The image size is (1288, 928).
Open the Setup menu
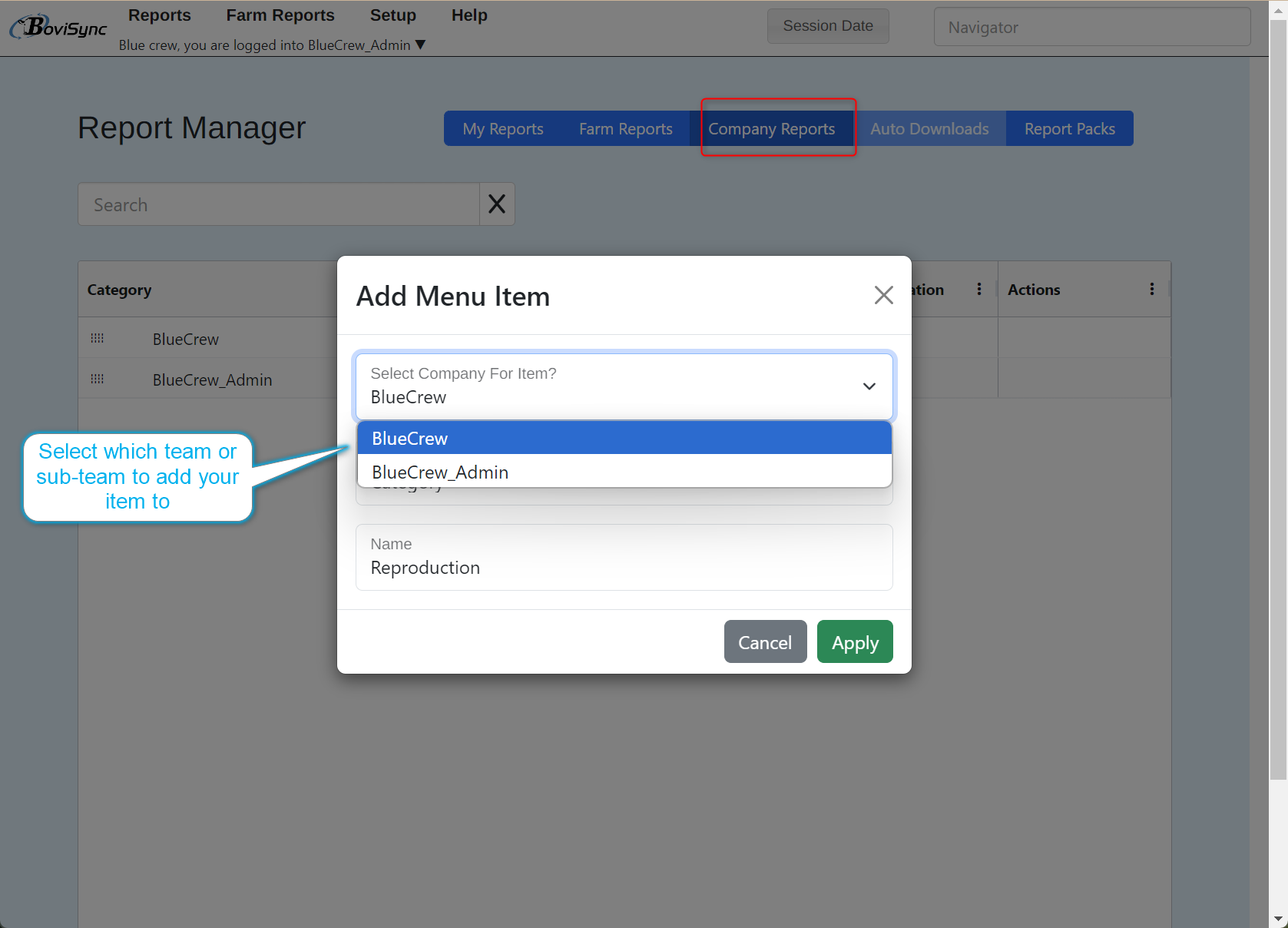coord(393,15)
